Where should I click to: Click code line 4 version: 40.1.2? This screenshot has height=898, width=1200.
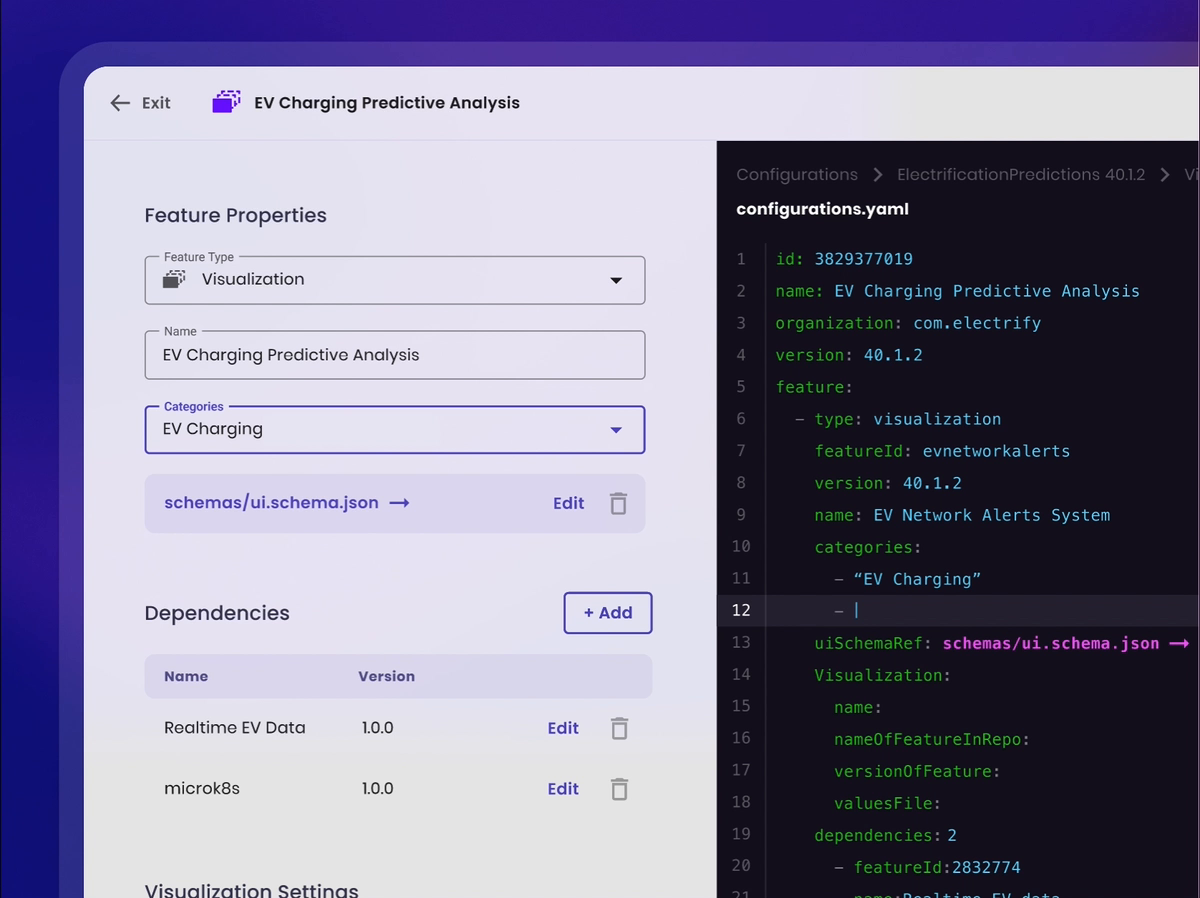click(x=849, y=355)
